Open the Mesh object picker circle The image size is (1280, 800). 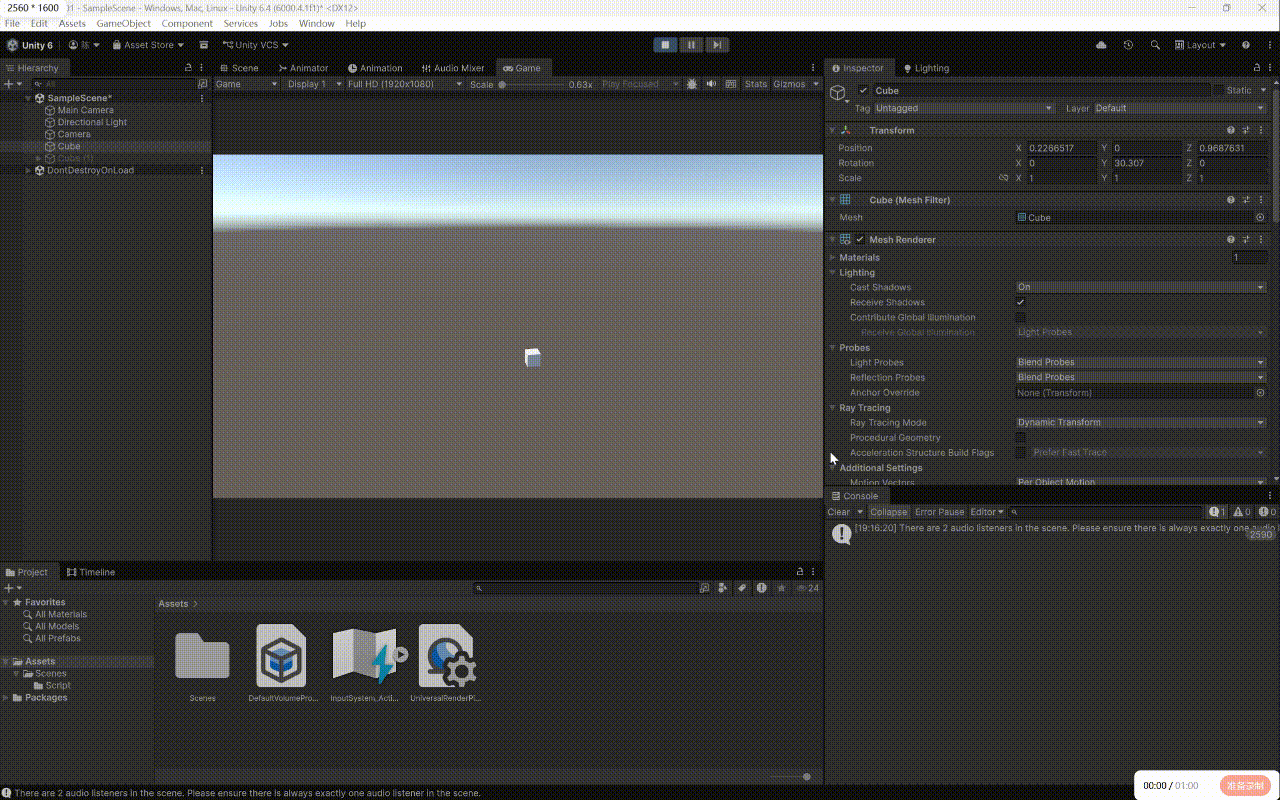point(1260,217)
